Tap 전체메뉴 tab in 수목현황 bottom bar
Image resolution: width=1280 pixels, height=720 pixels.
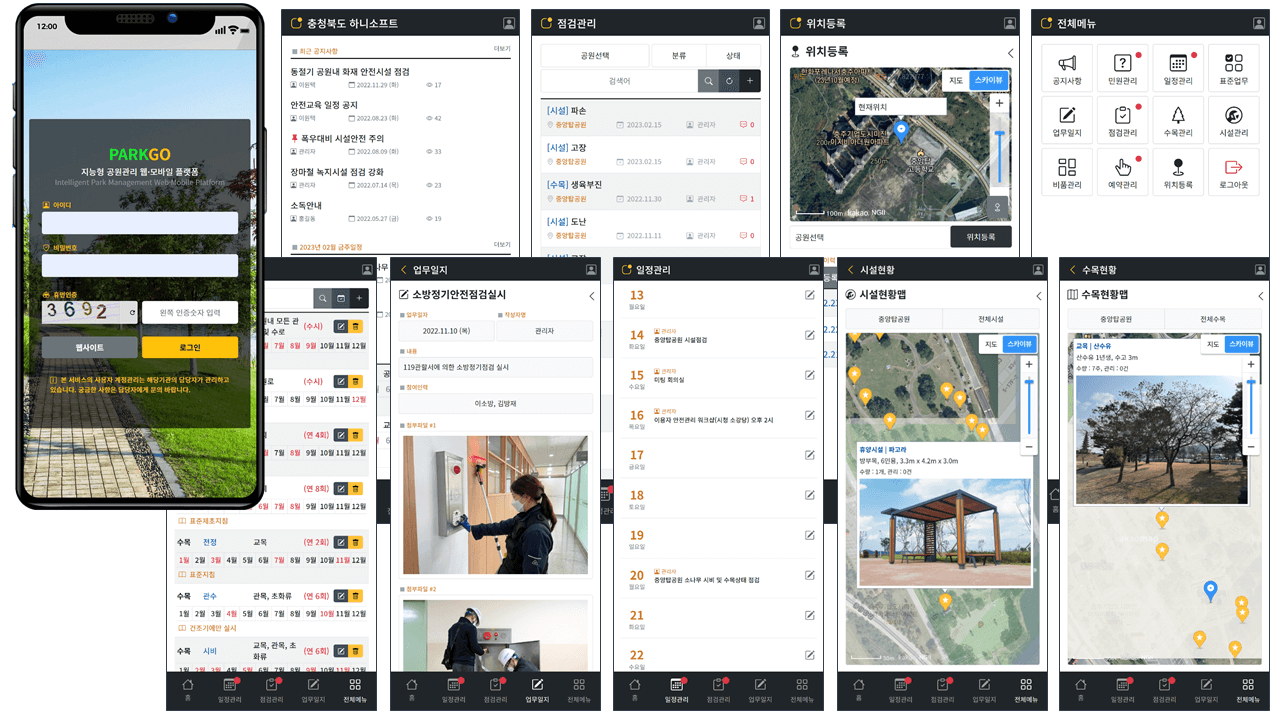1246,690
